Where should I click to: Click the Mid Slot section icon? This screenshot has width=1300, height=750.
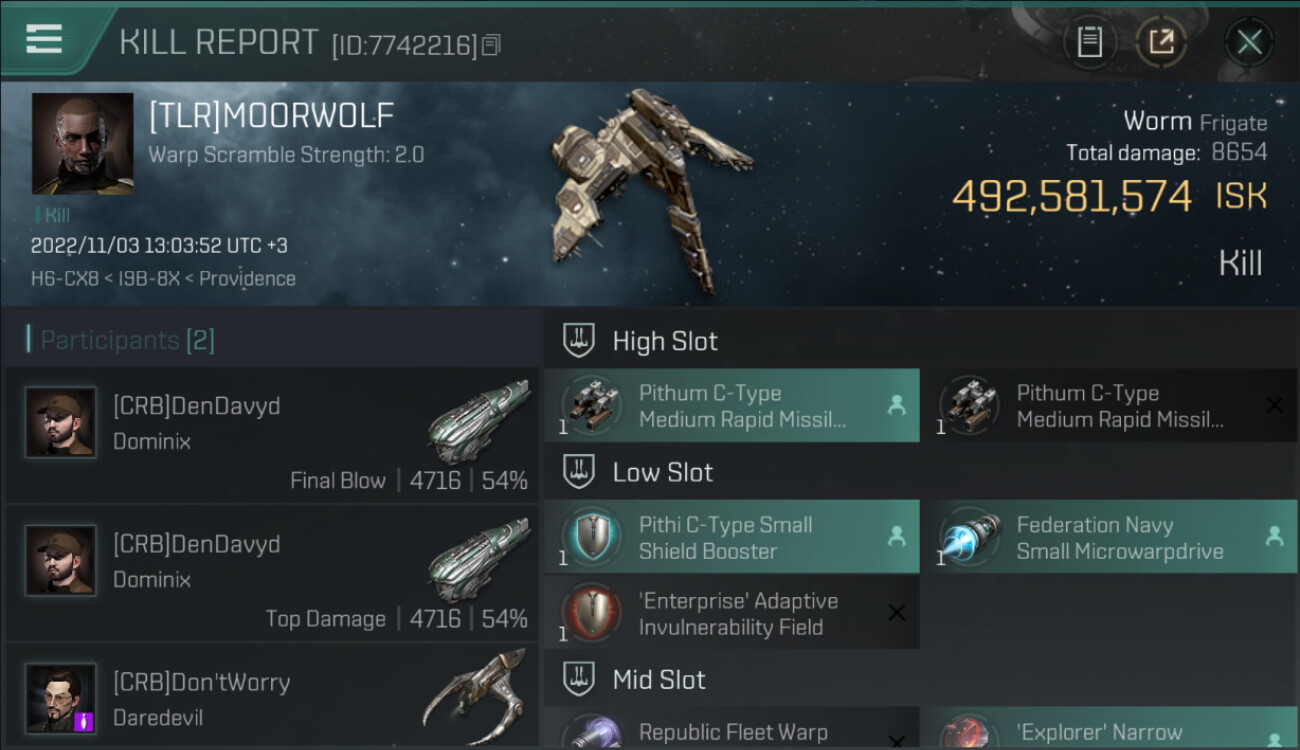coord(579,680)
